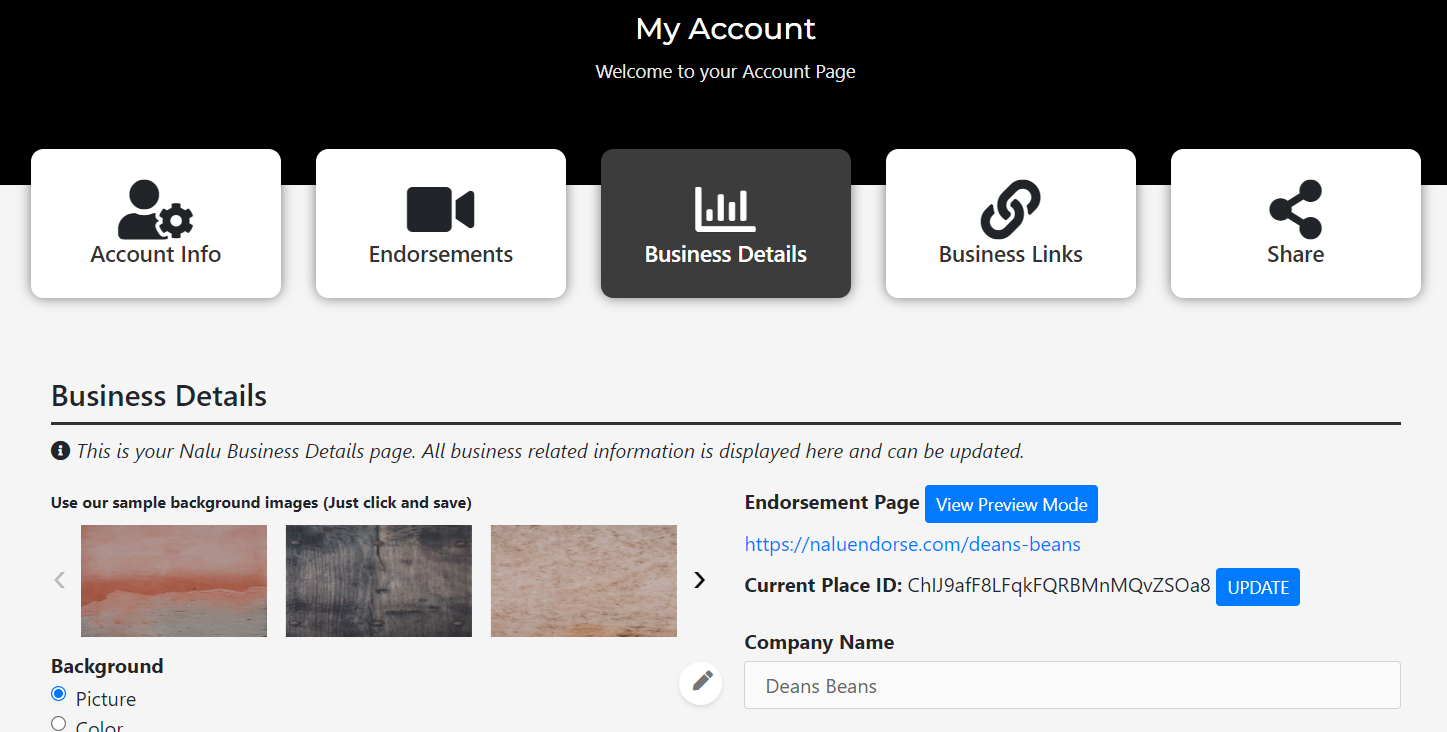Click the info circle beside the page description
The width and height of the screenshot is (1447, 732).
click(x=60, y=450)
